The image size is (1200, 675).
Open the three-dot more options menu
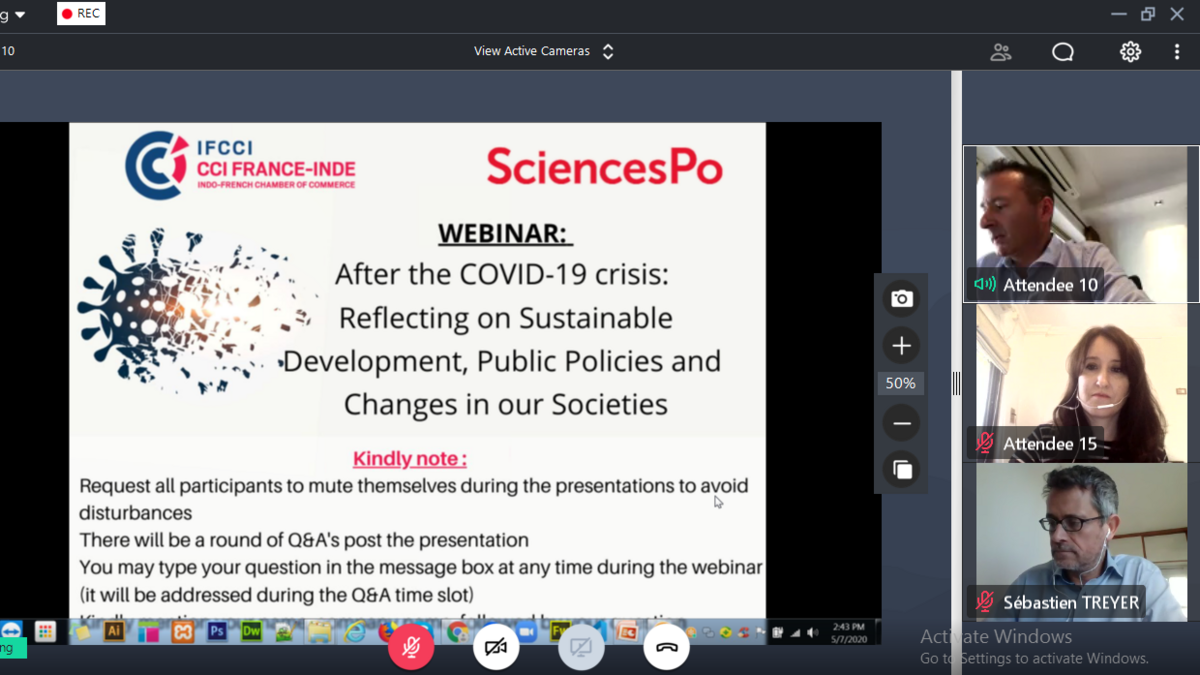tap(1177, 52)
